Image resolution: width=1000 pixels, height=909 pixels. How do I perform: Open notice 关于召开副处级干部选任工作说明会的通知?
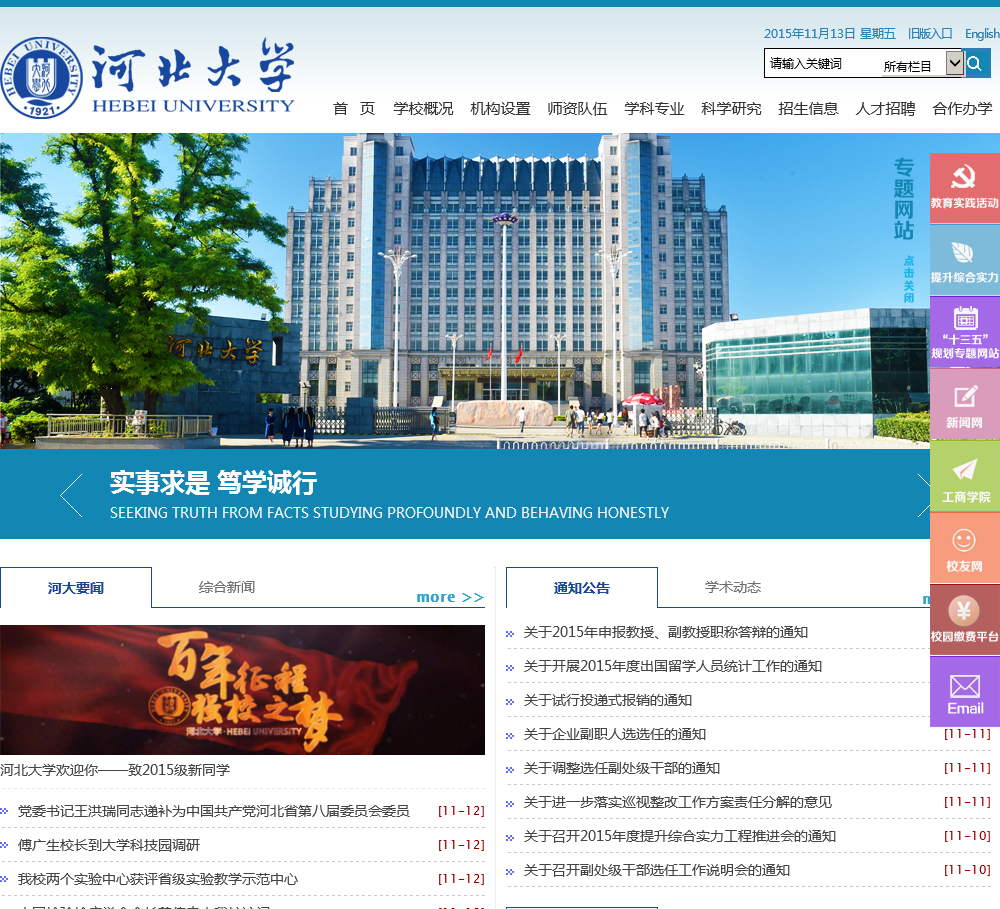pos(657,870)
